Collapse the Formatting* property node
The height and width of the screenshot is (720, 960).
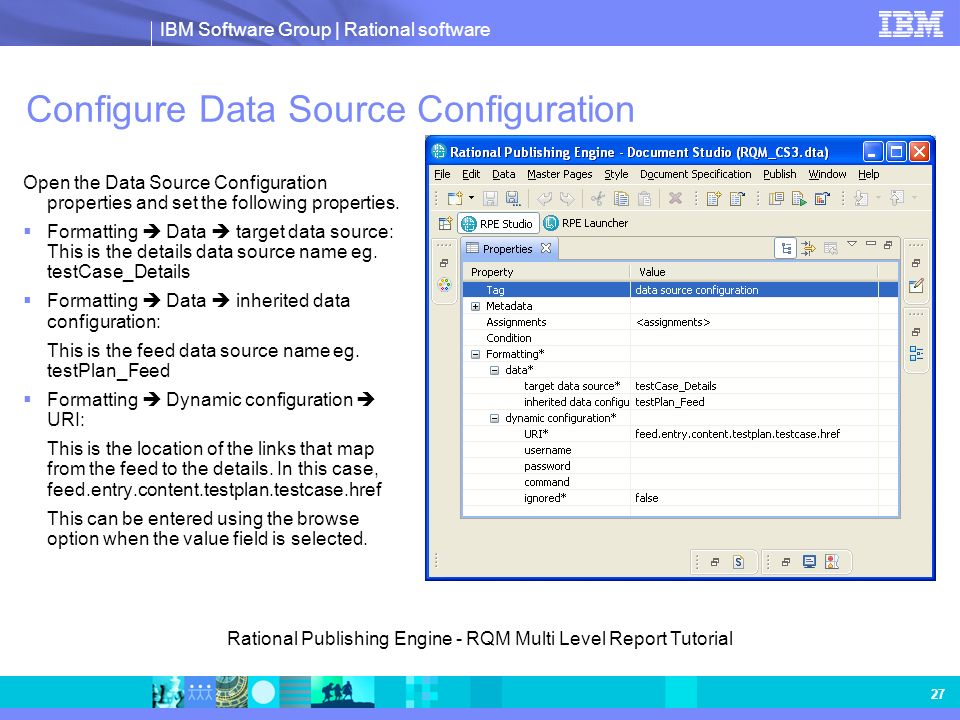476,354
